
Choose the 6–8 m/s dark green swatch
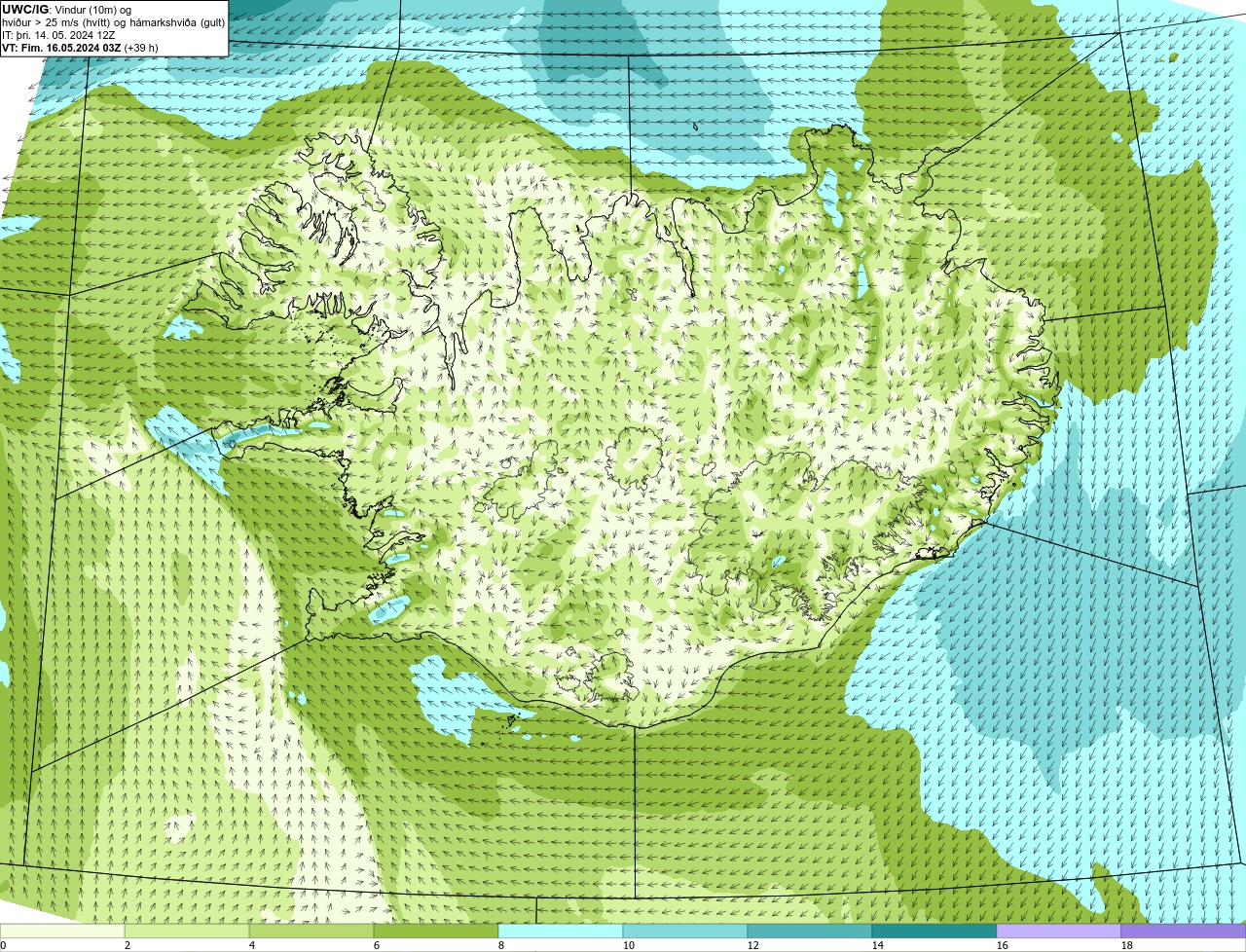pyautogui.click(x=436, y=931)
